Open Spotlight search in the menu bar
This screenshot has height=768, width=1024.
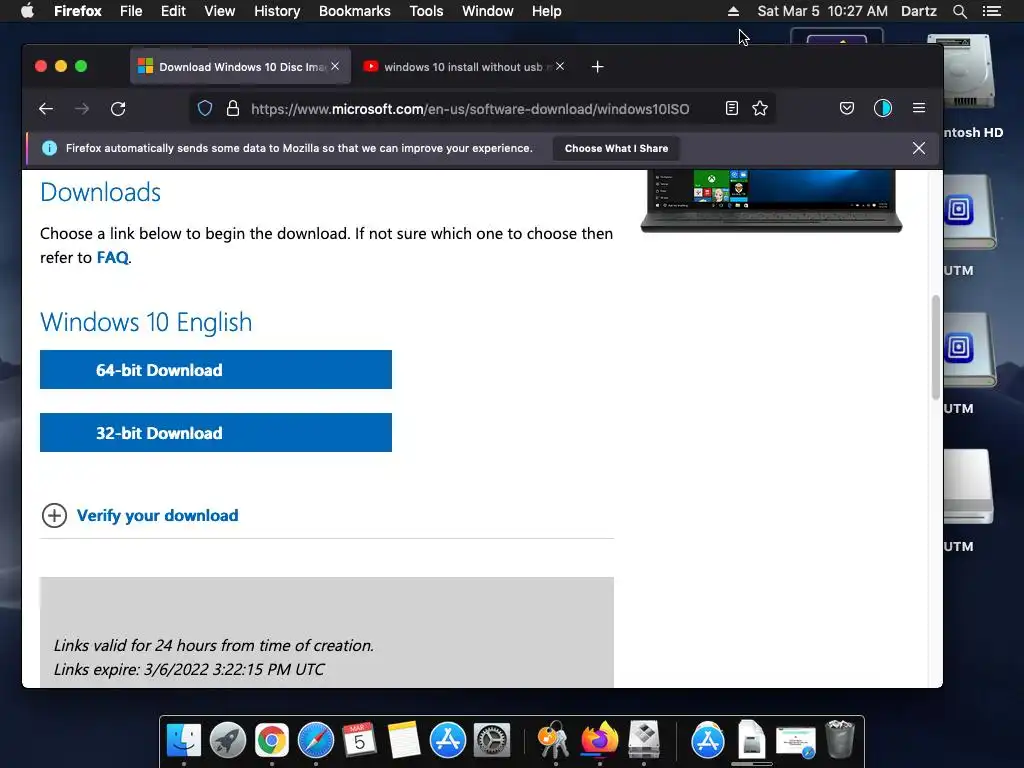click(959, 11)
